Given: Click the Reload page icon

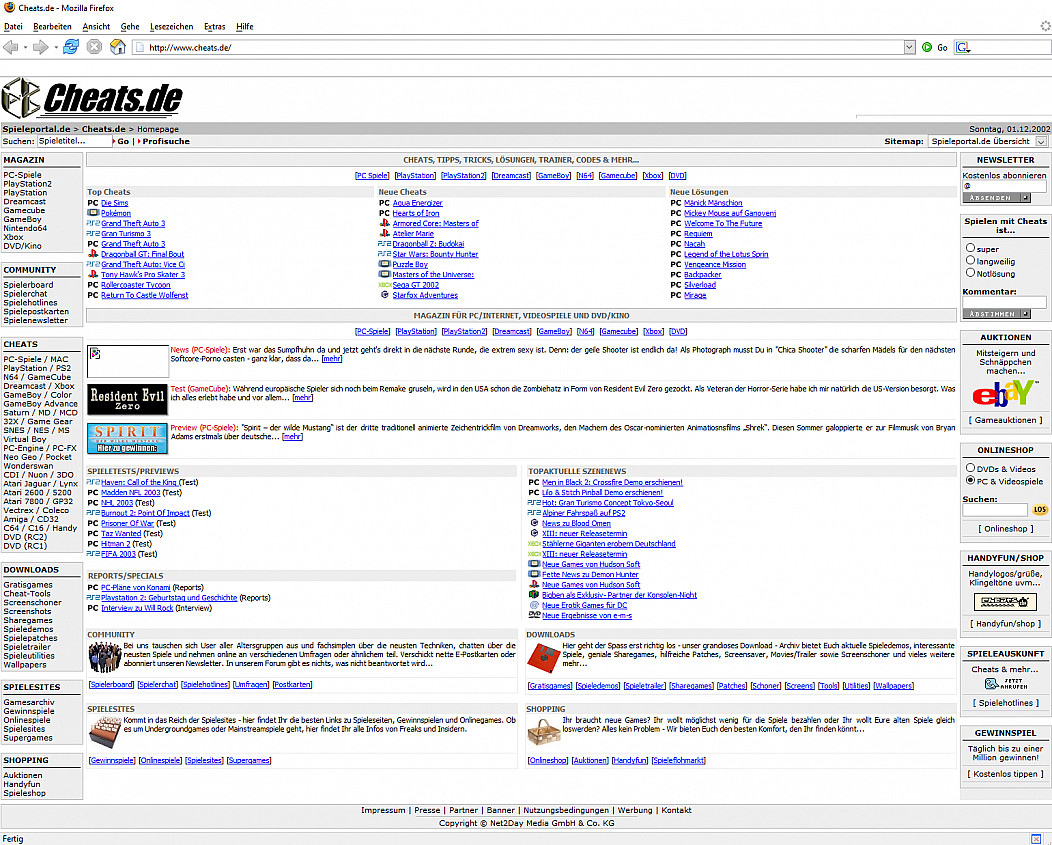Looking at the screenshot, I should [71, 47].
